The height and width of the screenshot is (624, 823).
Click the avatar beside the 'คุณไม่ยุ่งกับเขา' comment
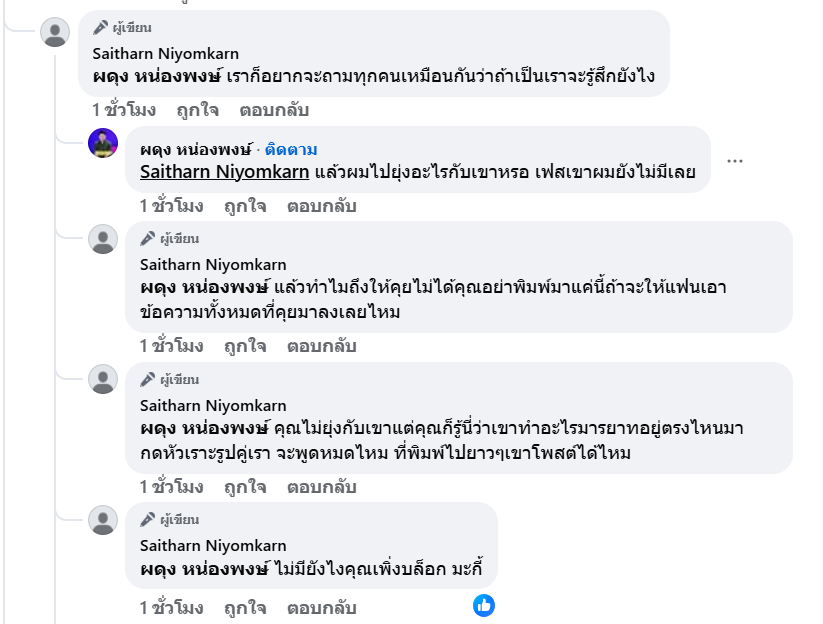click(103, 379)
